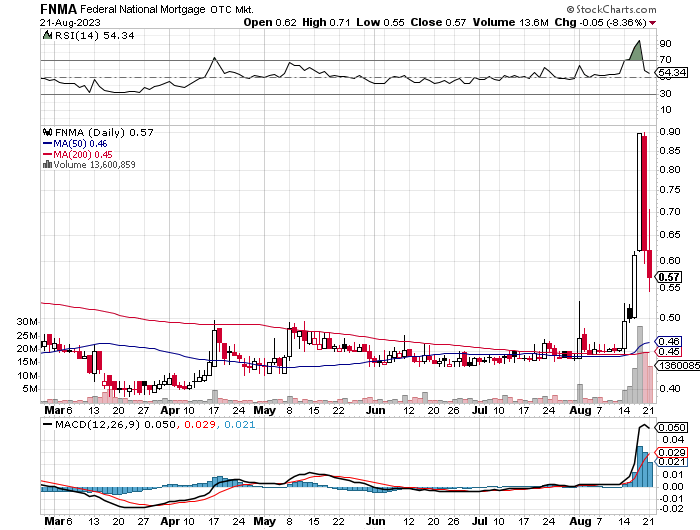Click the volume flag reading 1360085
700x530 pixels.
pos(677,366)
